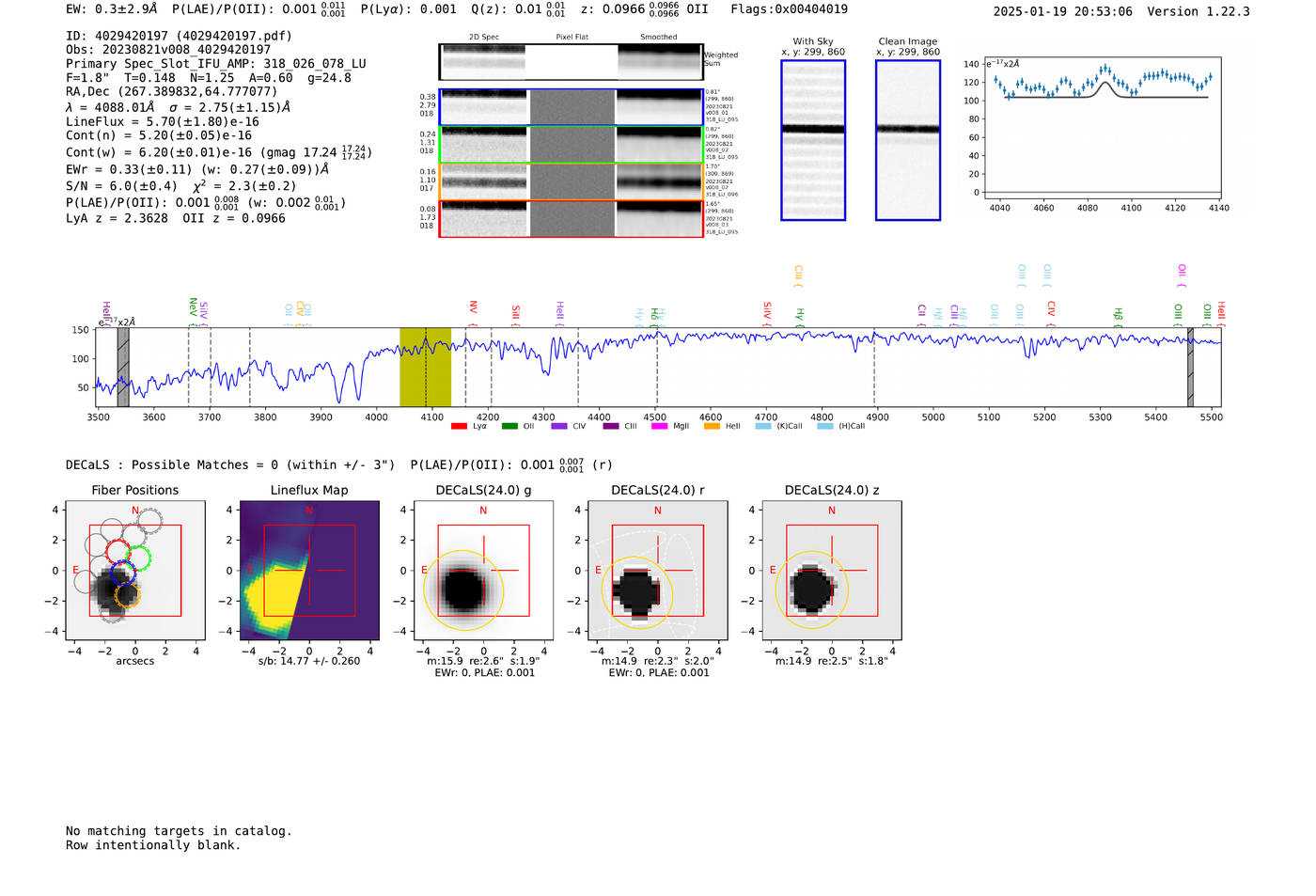The height and width of the screenshot is (896, 1316).
Task: Pick the (K)CaII light blue legend swatch
Action: tap(763, 426)
